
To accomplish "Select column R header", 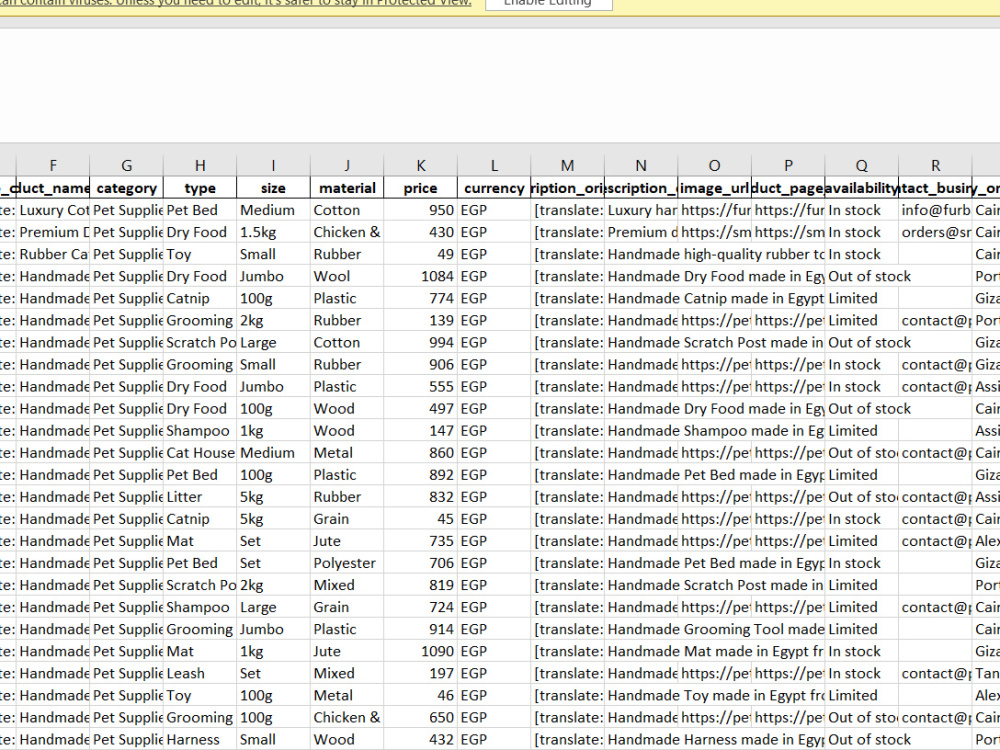I will pos(935,166).
